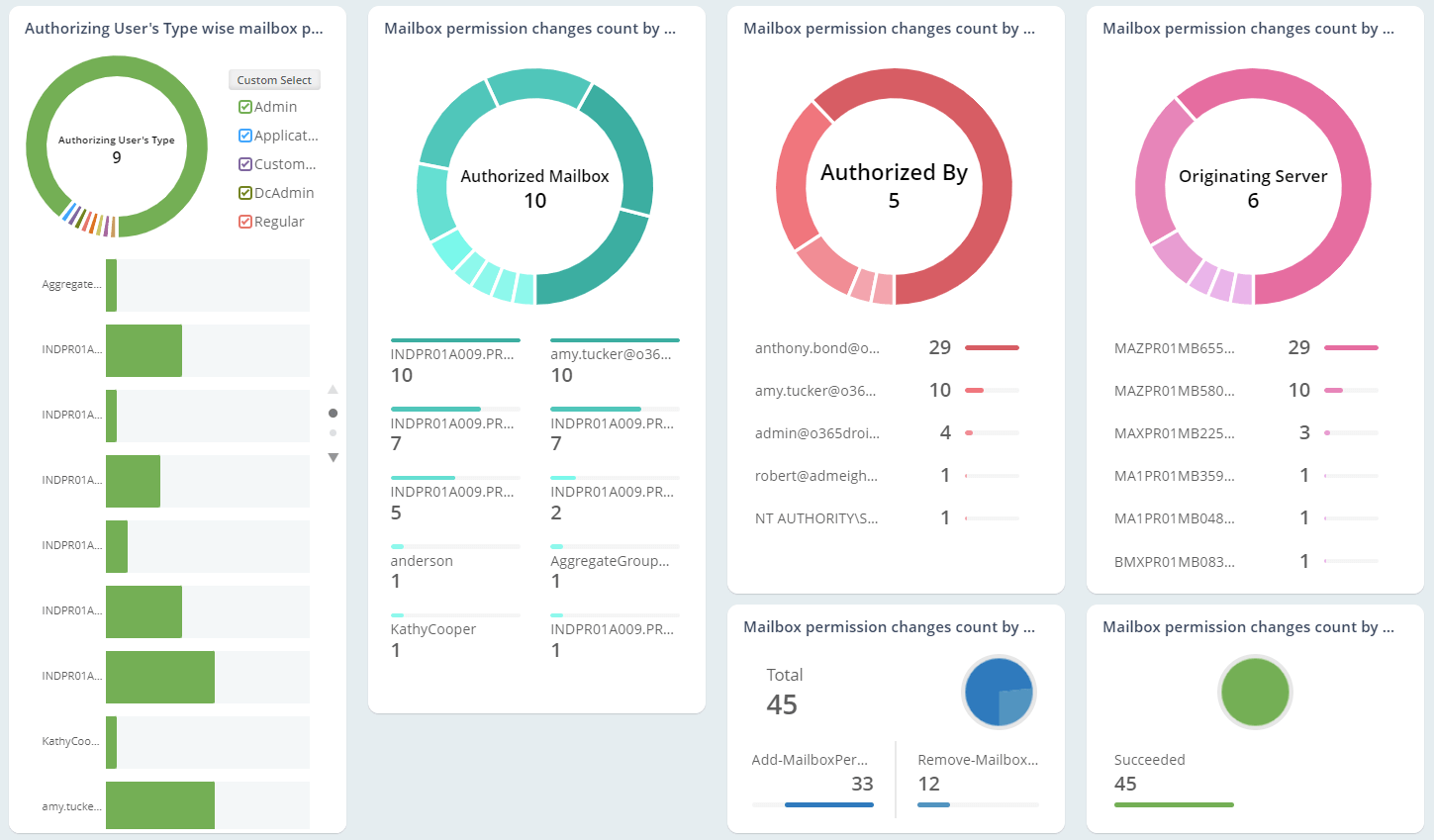Click the filled pagination dot beside the bar chart
Viewport: 1434px width, 840px height.
tap(334, 412)
